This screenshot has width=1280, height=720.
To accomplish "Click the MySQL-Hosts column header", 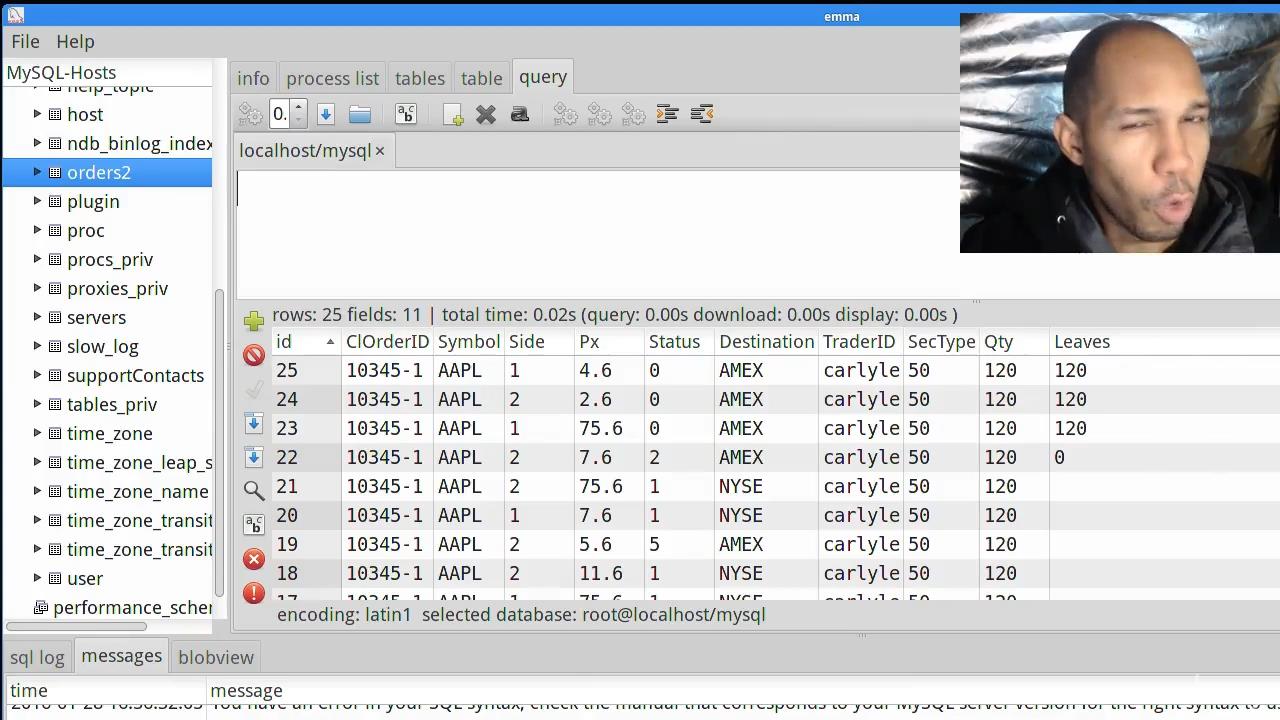I will click(107, 73).
